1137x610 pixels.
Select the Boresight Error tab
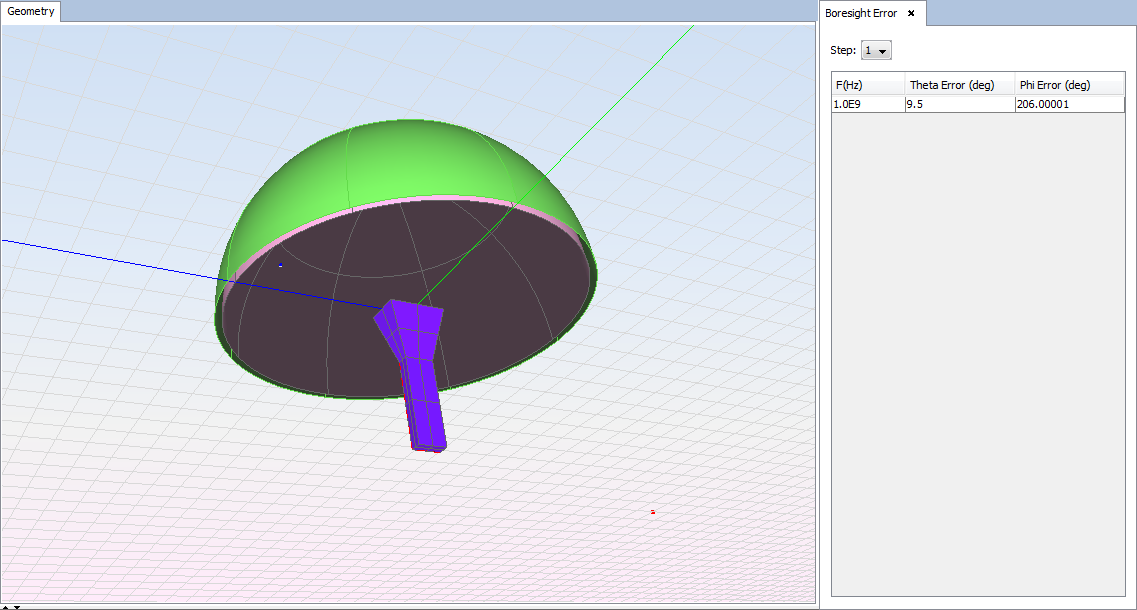861,14
